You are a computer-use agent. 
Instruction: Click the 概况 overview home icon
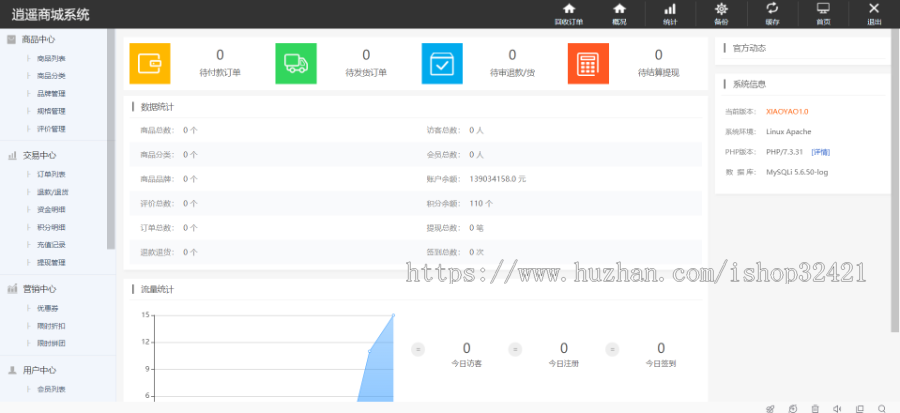(618, 10)
